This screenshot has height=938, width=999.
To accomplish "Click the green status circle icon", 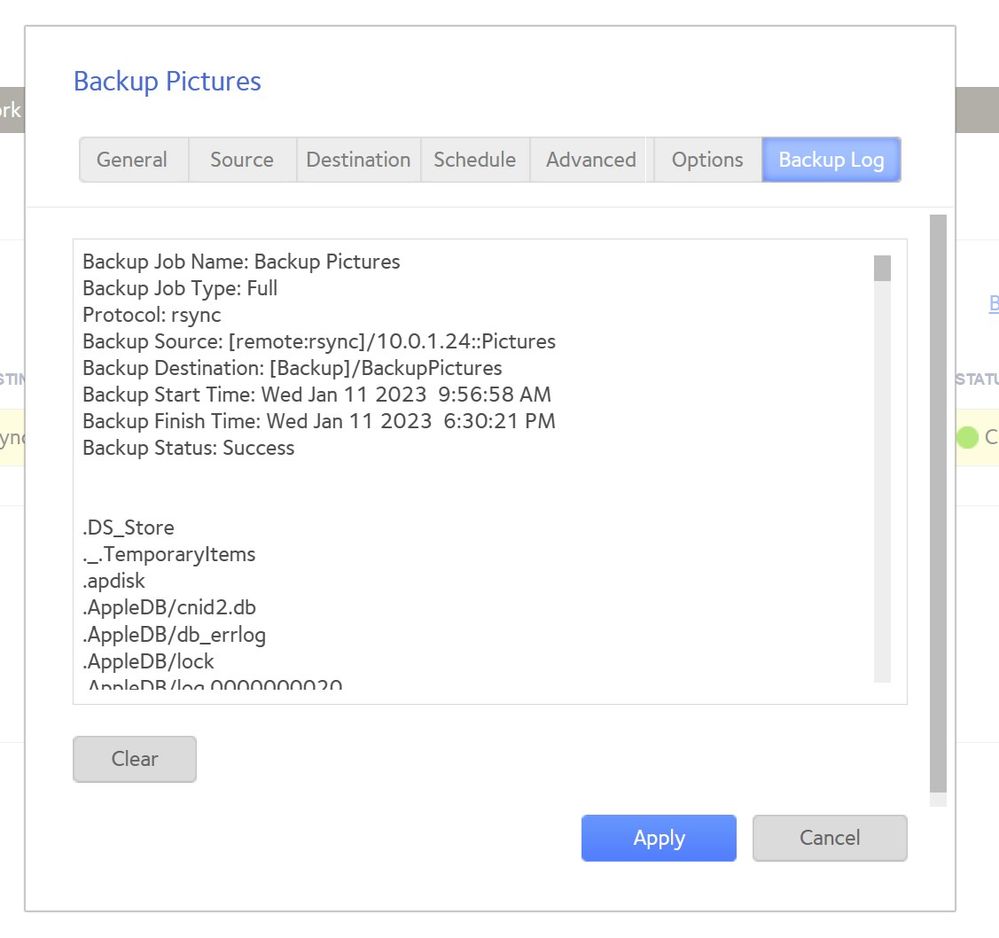I will (967, 437).
